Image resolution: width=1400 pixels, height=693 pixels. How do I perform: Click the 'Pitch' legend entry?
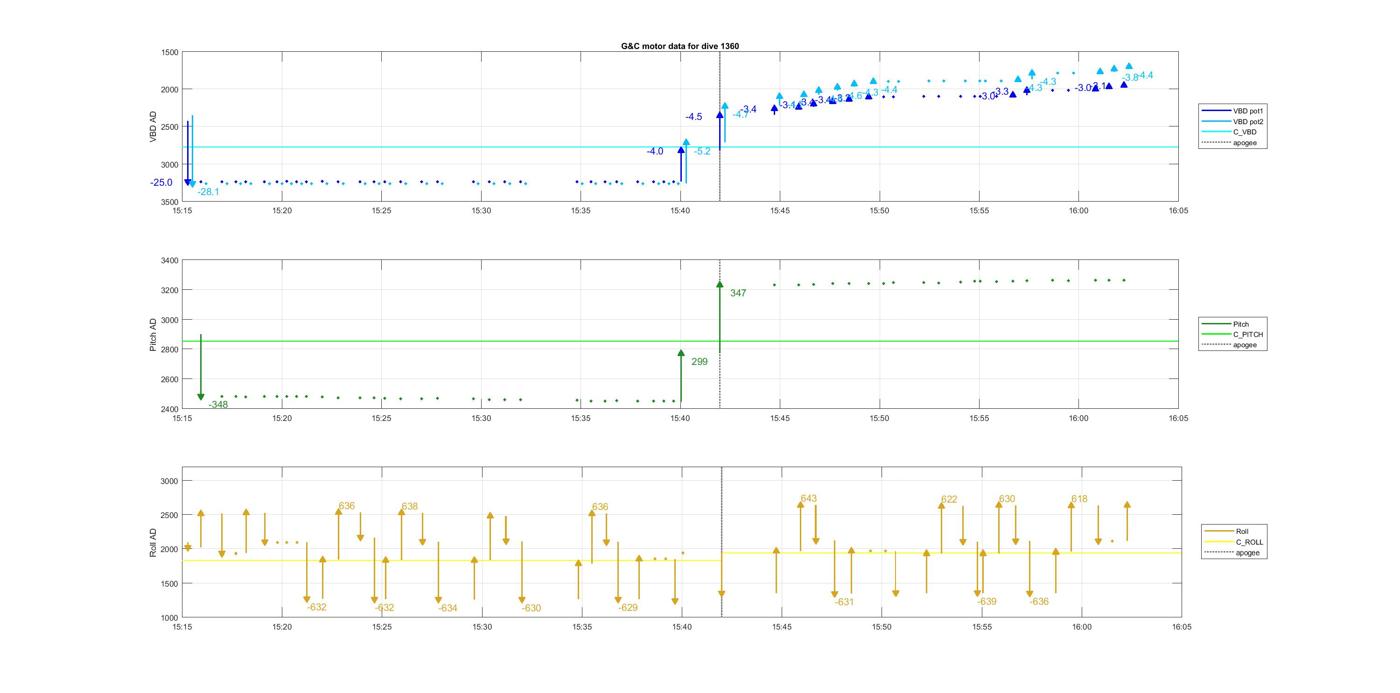tap(1240, 324)
